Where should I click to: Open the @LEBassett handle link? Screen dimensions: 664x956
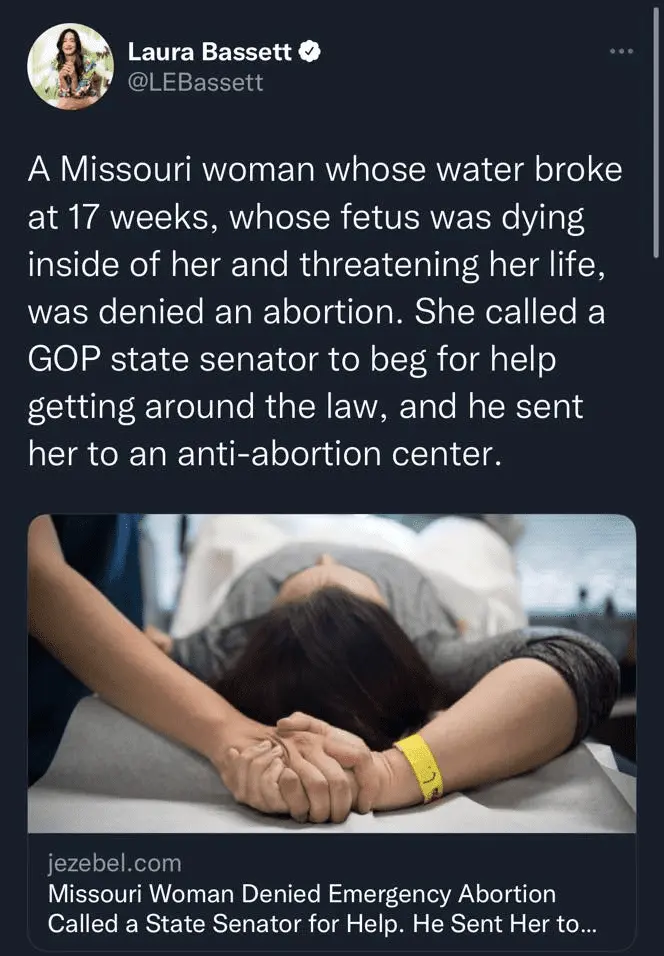click(195, 82)
